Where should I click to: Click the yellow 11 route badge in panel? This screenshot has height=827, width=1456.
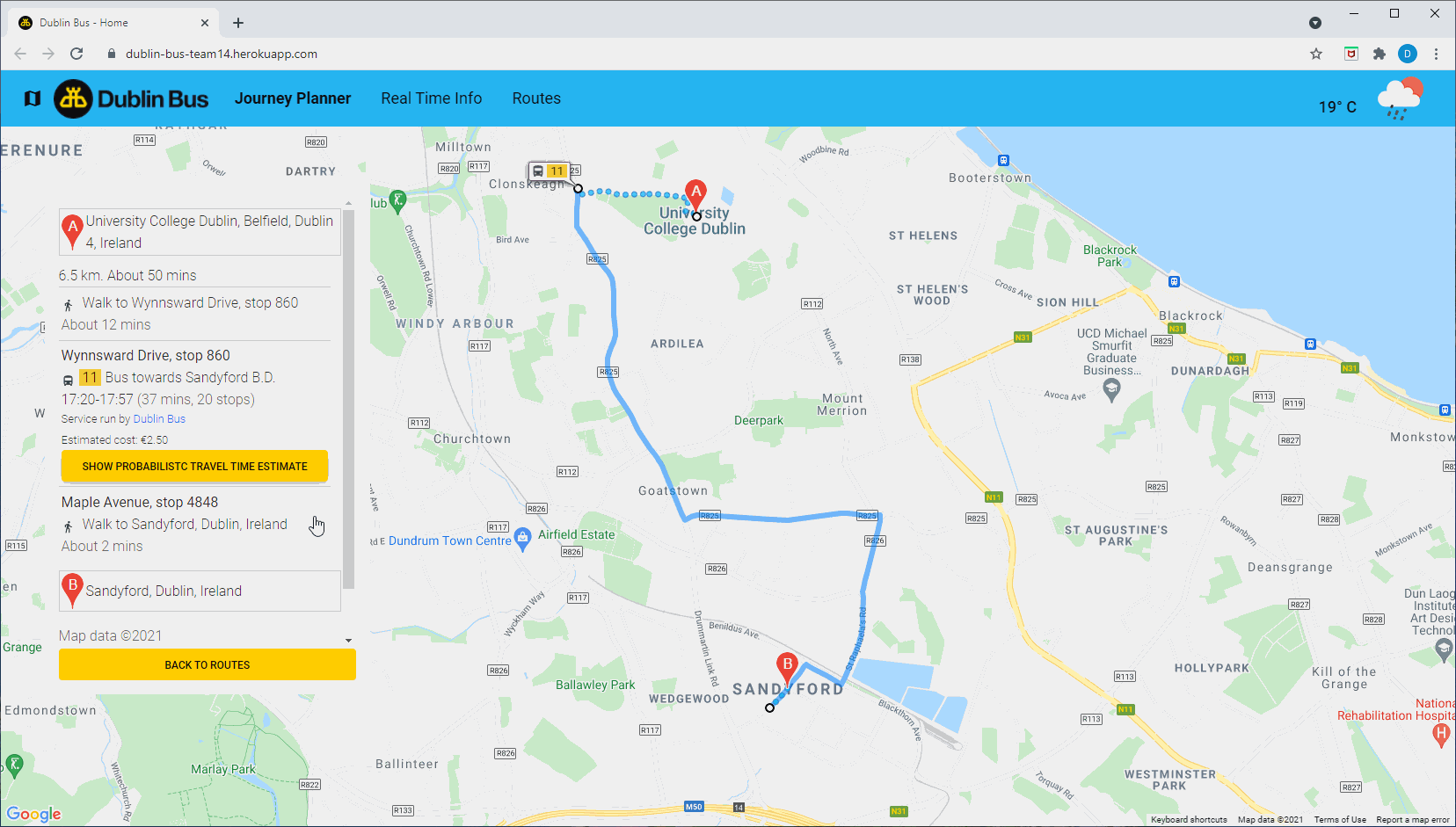pyautogui.click(x=90, y=377)
